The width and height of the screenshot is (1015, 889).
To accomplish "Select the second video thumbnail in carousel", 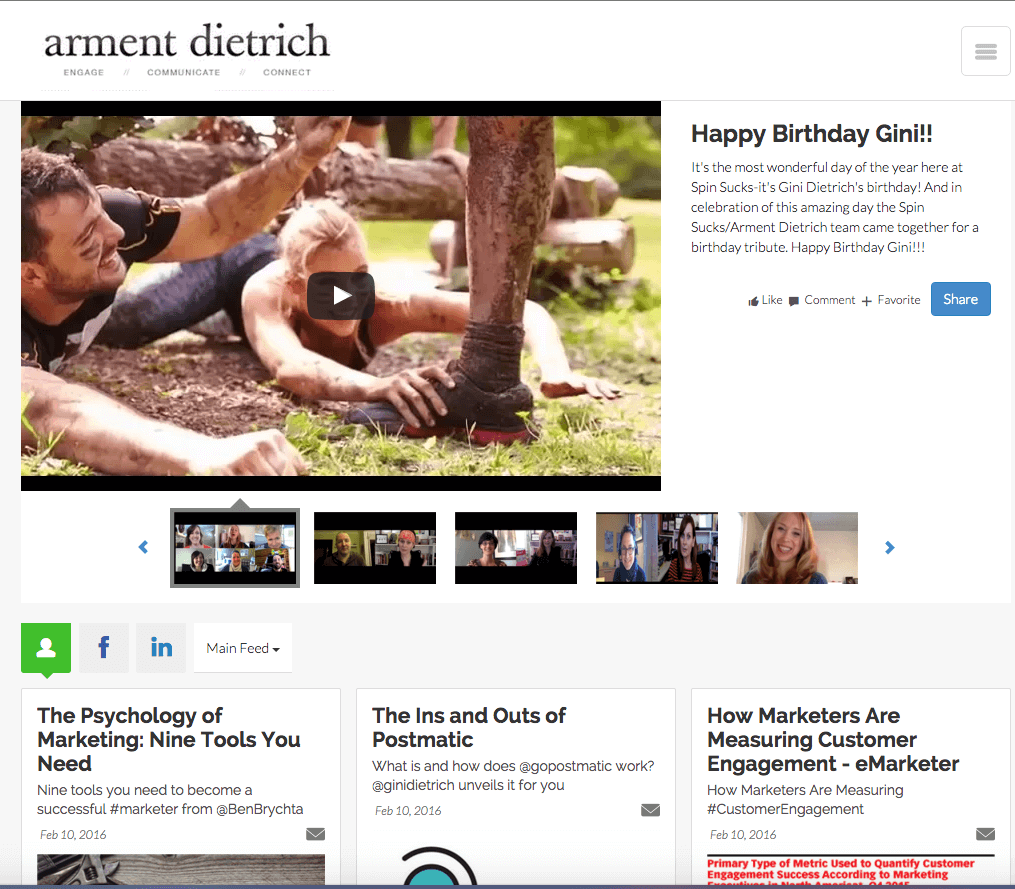I will point(375,548).
